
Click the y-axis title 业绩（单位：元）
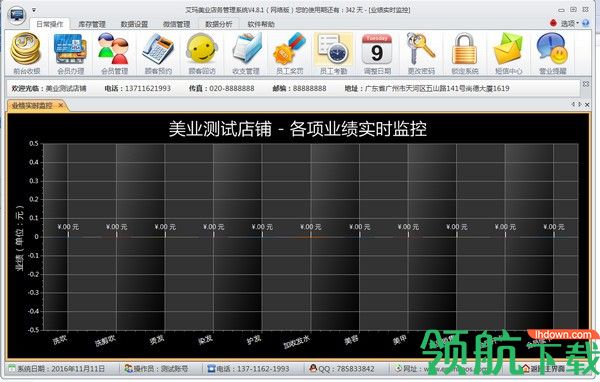20,238
